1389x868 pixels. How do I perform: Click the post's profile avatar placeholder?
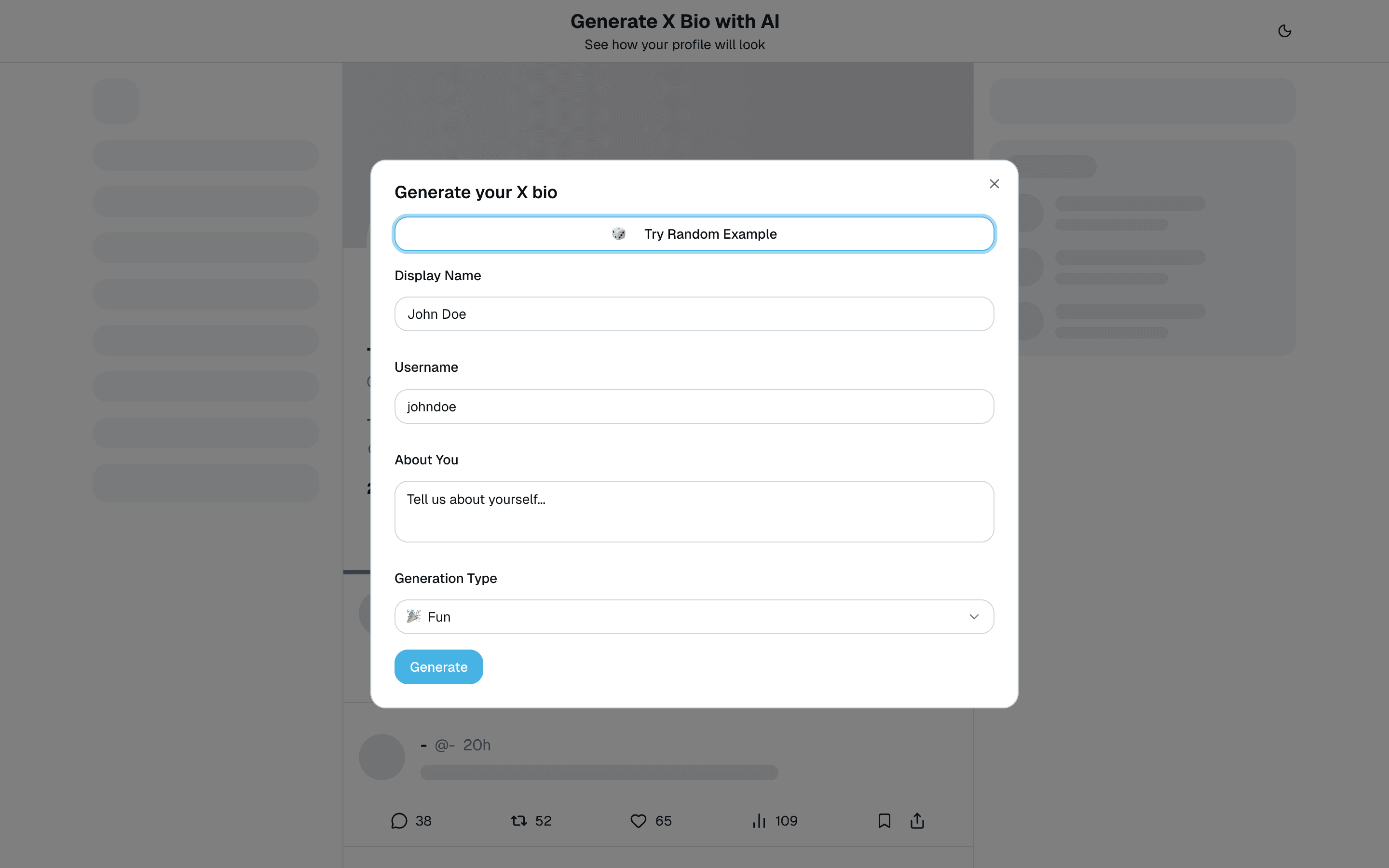(x=381, y=757)
